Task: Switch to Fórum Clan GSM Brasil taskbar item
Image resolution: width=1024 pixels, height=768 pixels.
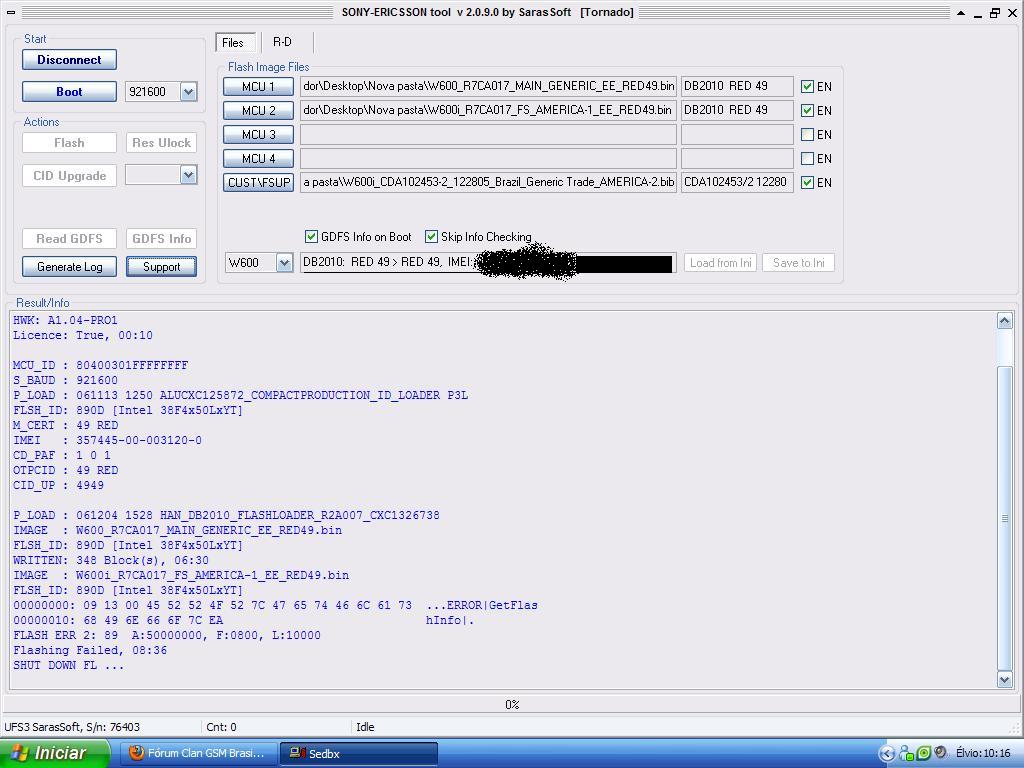Action: [199, 753]
